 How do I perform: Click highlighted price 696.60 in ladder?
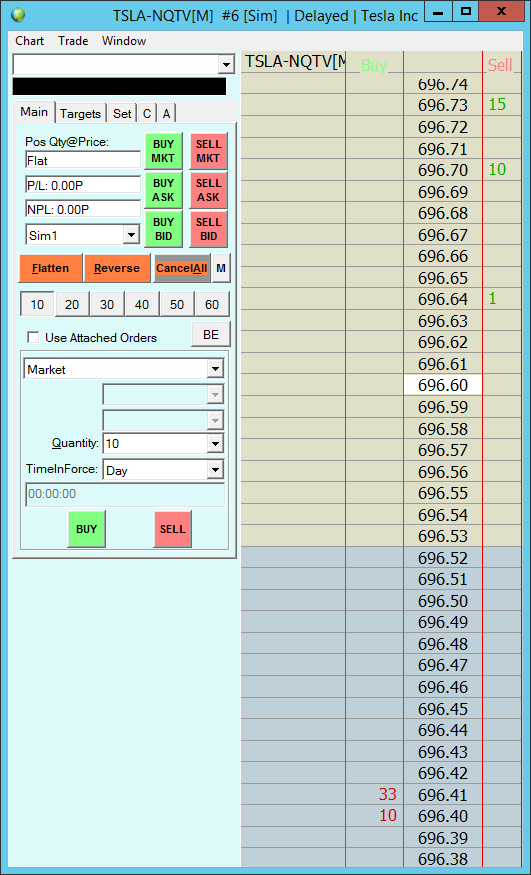[443, 385]
